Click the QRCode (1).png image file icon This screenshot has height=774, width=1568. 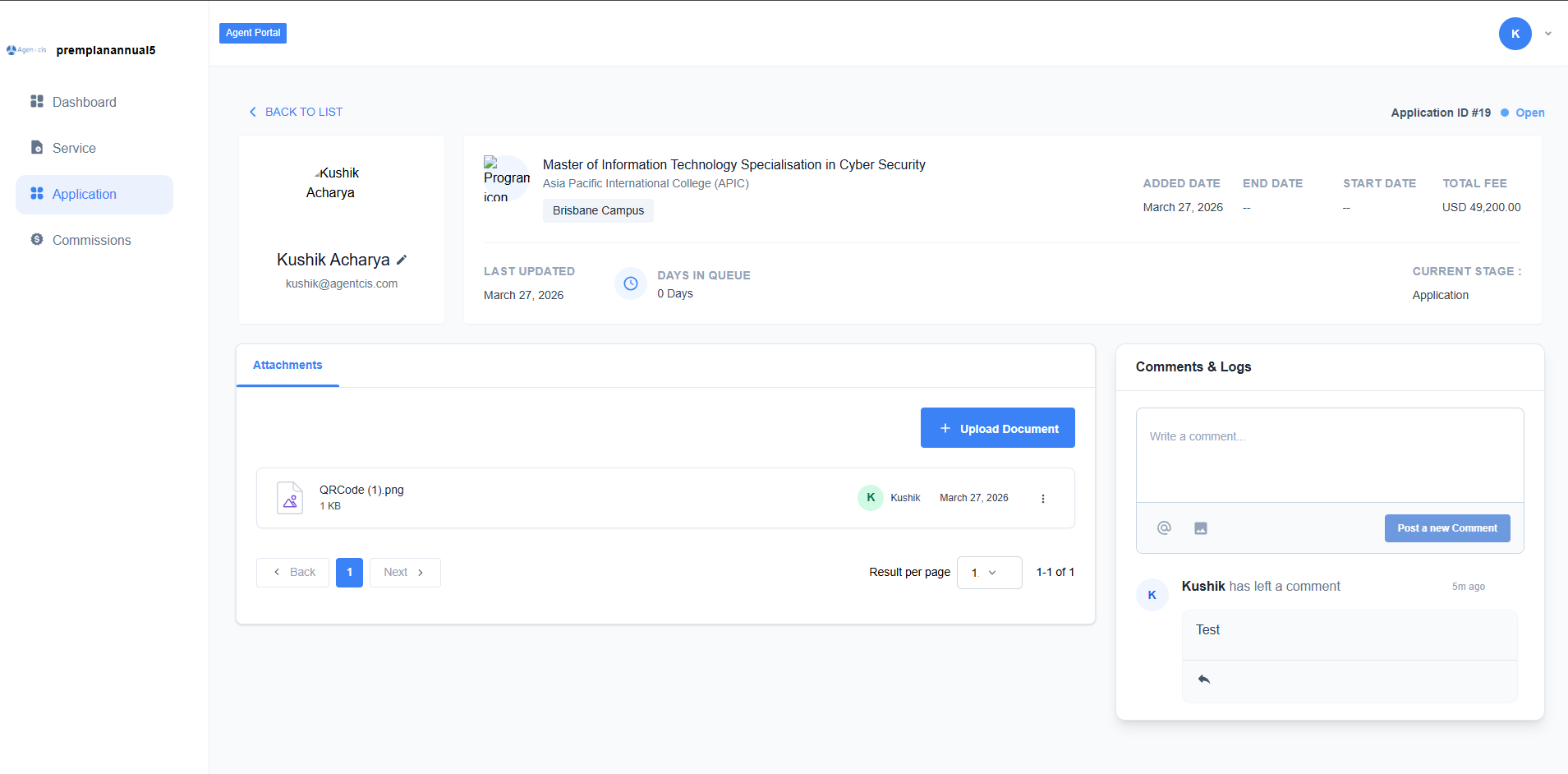pyautogui.click(x=290, y=498)
